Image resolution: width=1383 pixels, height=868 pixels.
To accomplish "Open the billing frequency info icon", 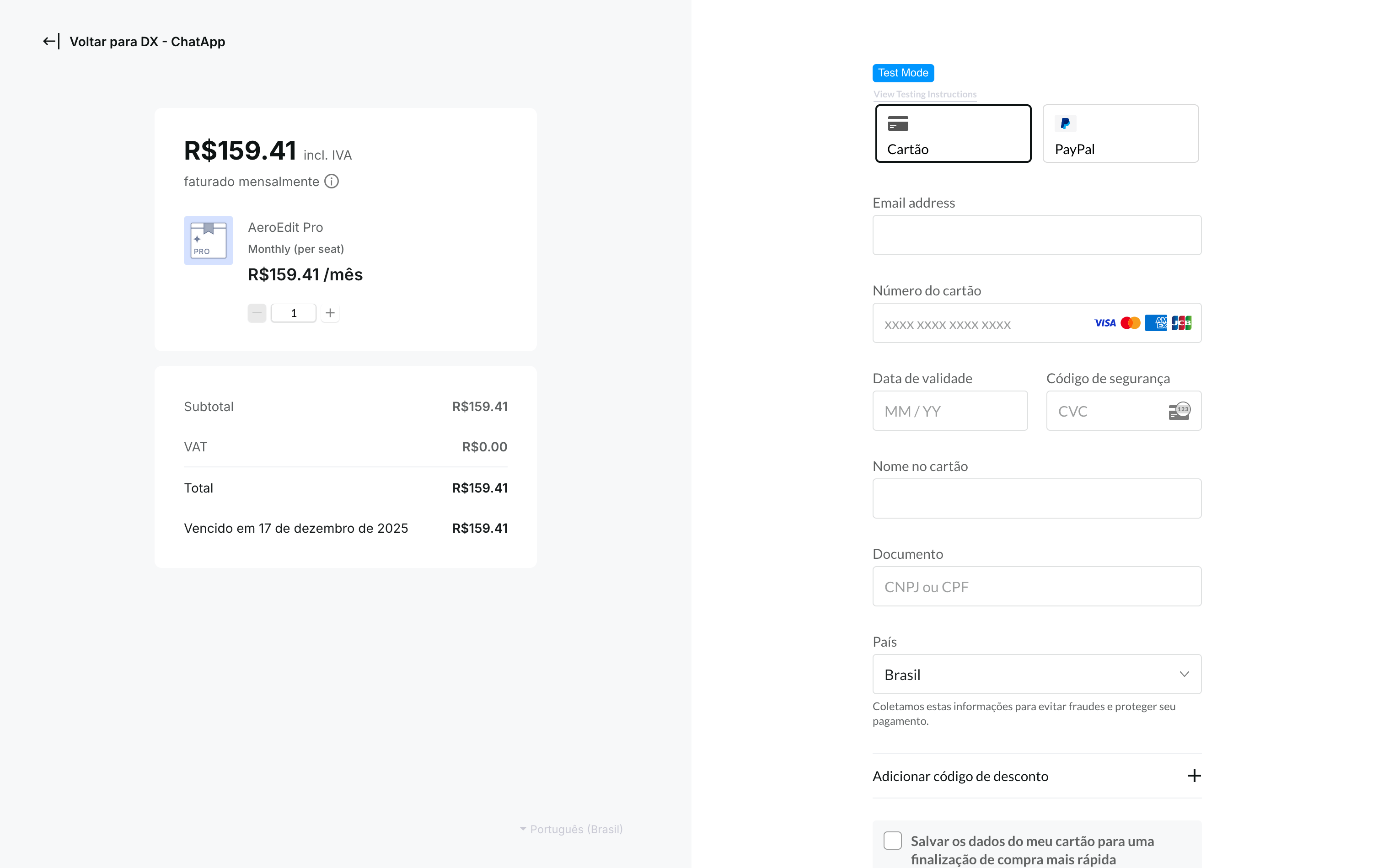I will click(x=332, y=181).
